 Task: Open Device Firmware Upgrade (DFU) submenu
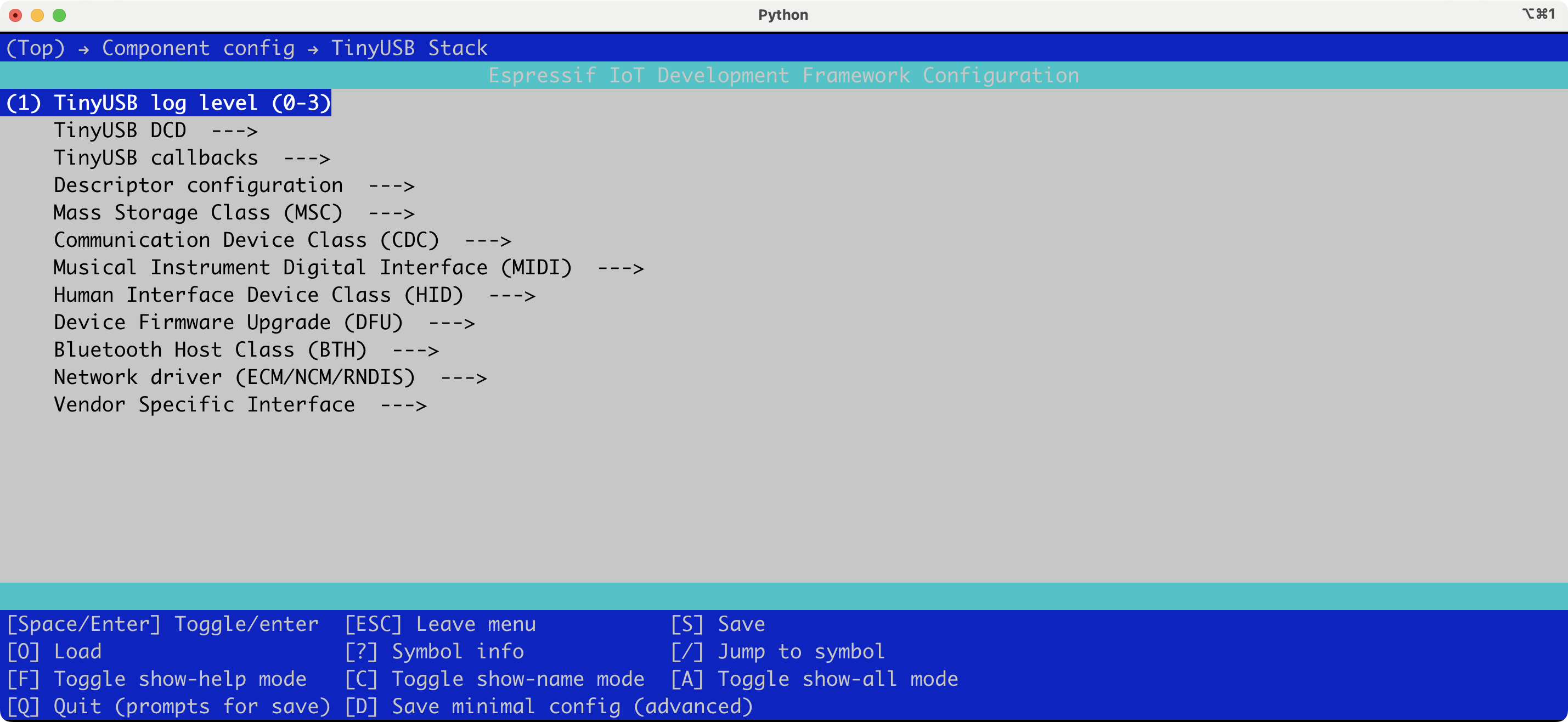click(x=264, y=322)
